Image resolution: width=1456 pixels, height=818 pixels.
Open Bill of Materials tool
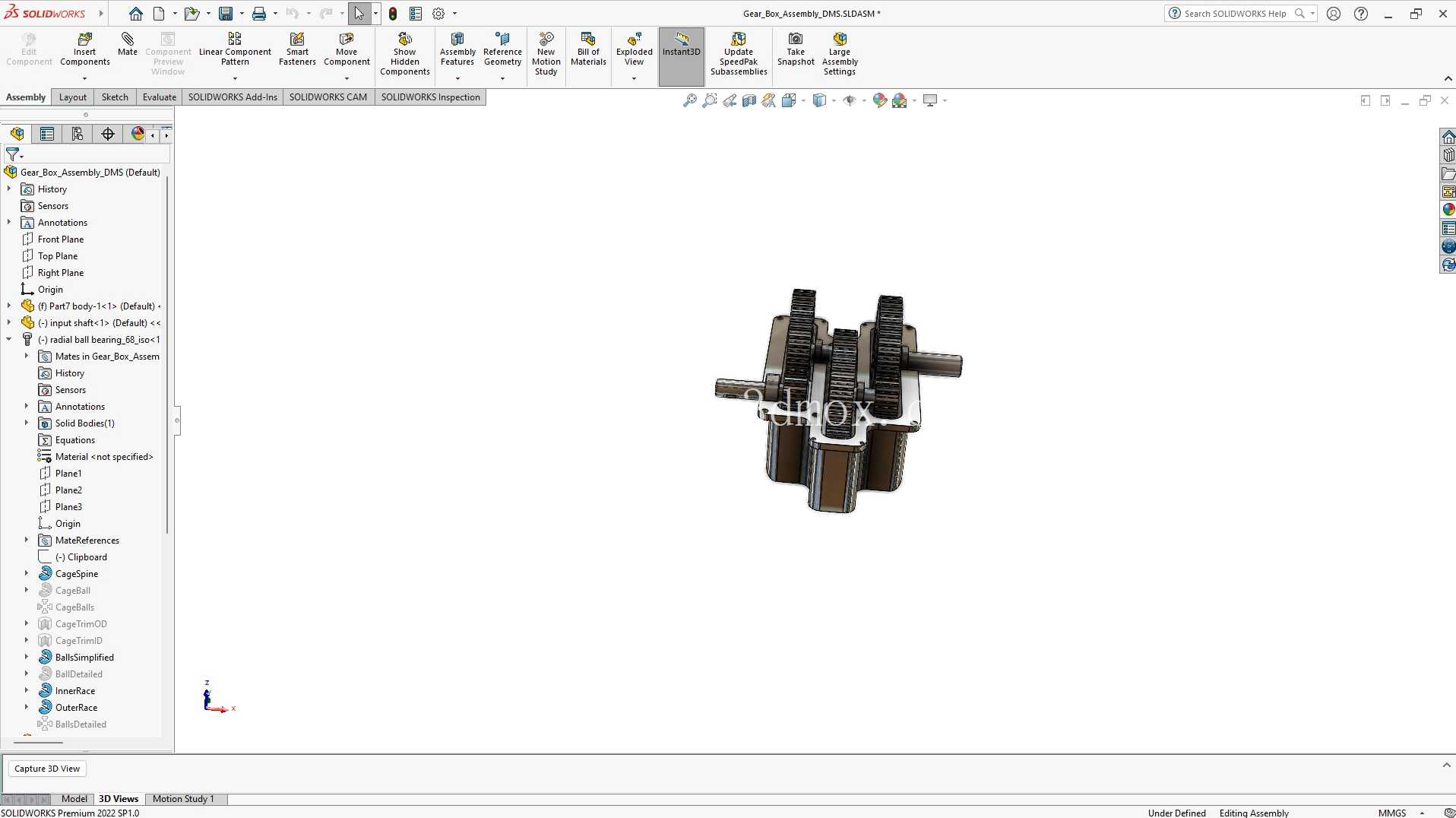tap(588, 49)
